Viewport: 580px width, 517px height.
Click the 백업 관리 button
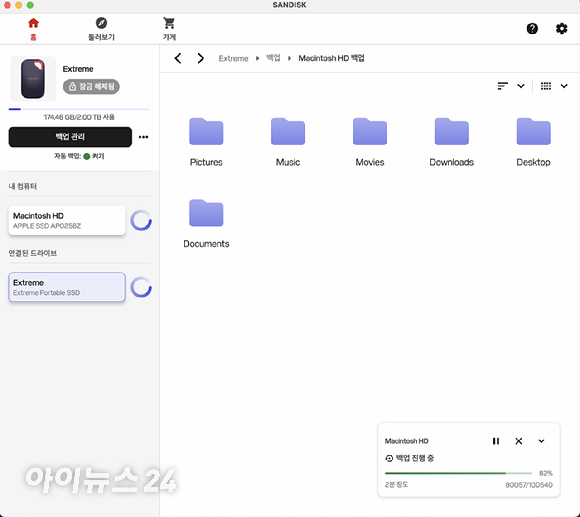(x=70, y=137)
